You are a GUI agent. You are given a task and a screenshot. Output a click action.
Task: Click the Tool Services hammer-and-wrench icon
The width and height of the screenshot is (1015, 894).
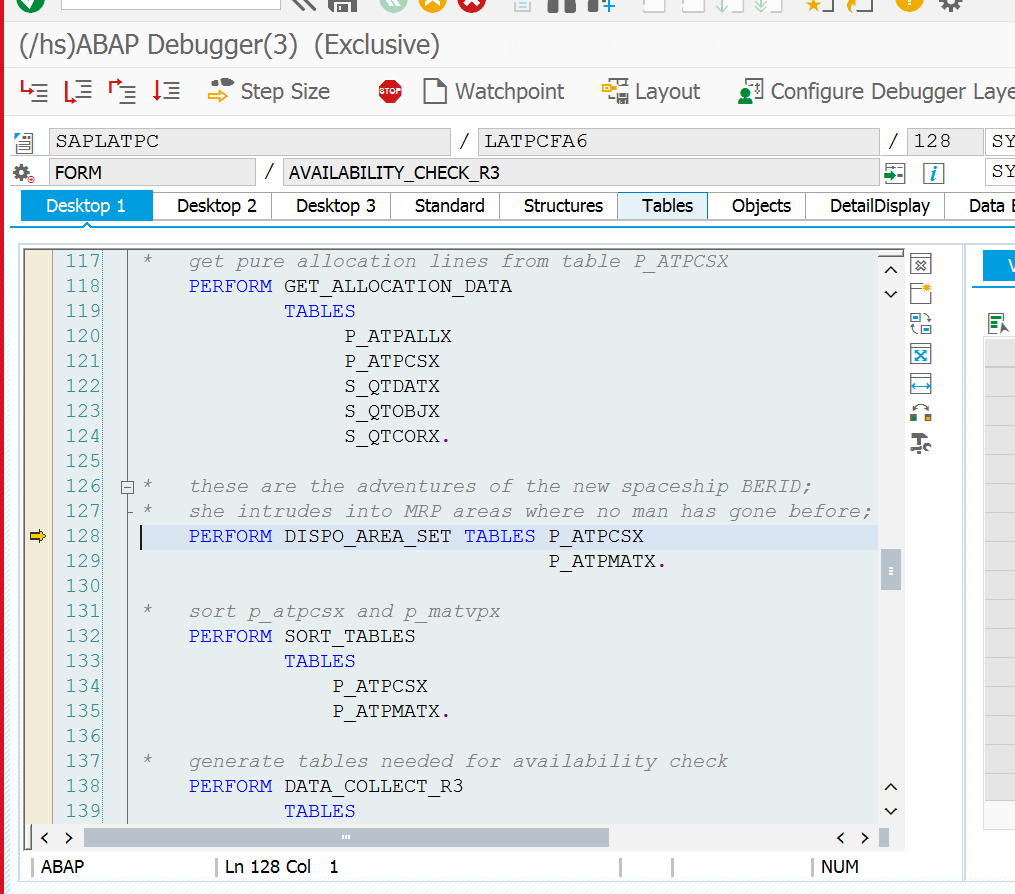pyautogui.click(x=920, y=443)
